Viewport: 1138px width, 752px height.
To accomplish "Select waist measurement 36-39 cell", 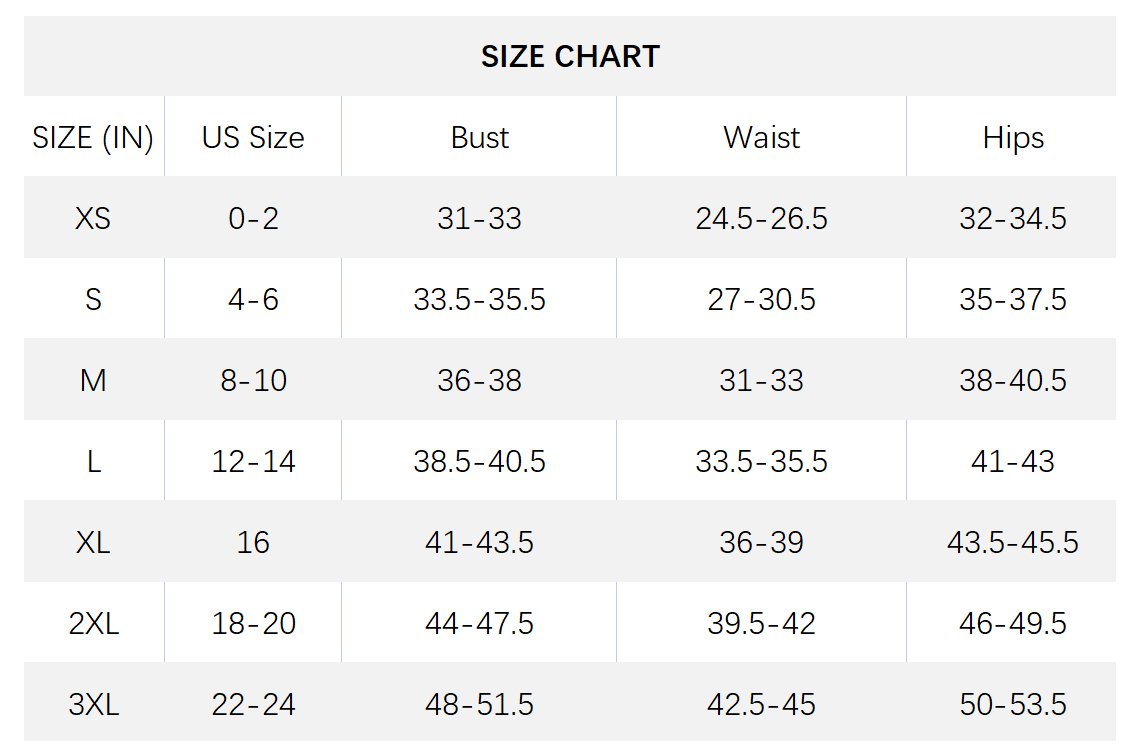I will (761, 543).
